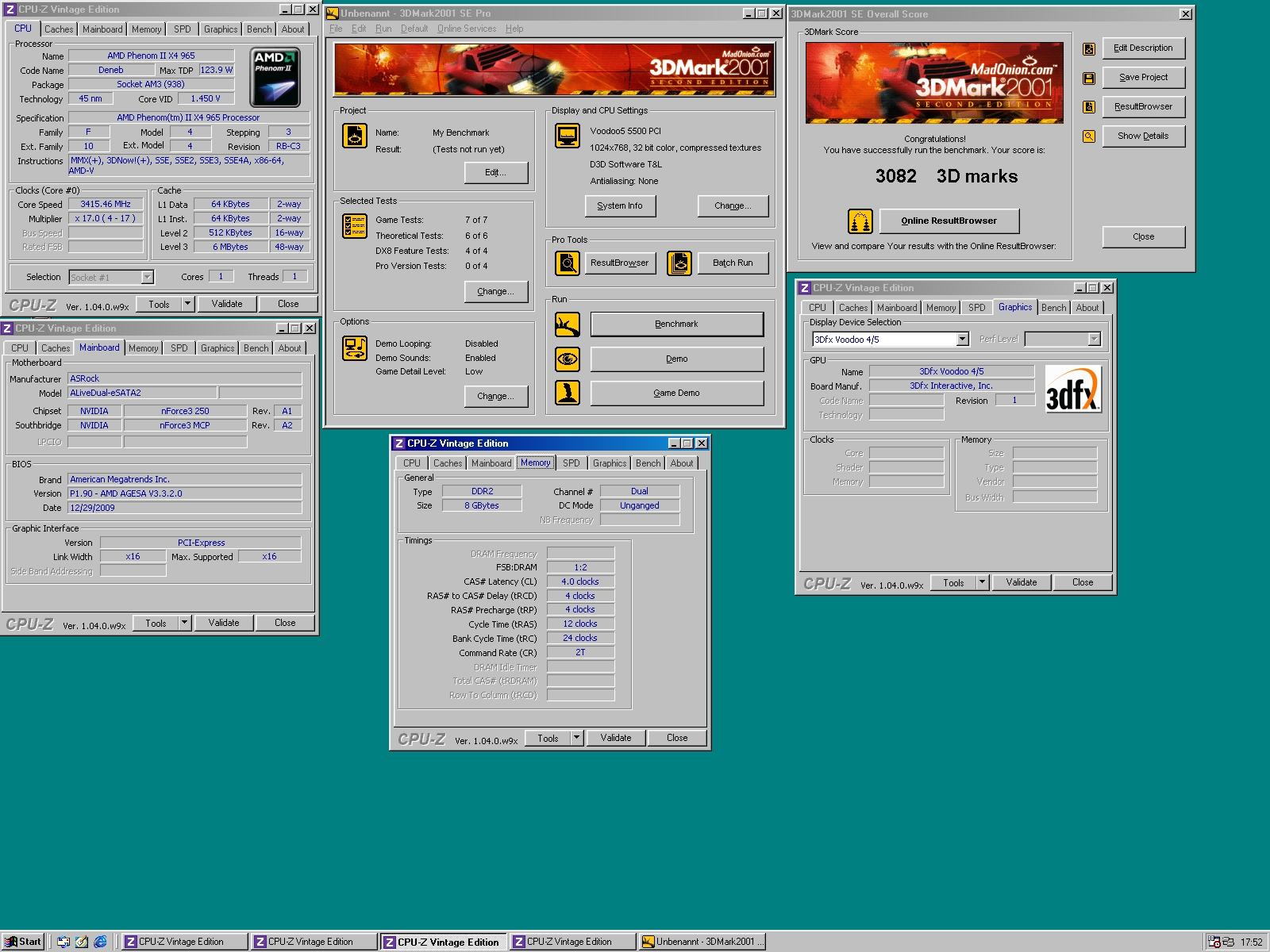This screenshot has height=952, width=1270.
Task: Open Tools dropdown arrow in CPU-Z Memory window
Action: pos(576,738)
